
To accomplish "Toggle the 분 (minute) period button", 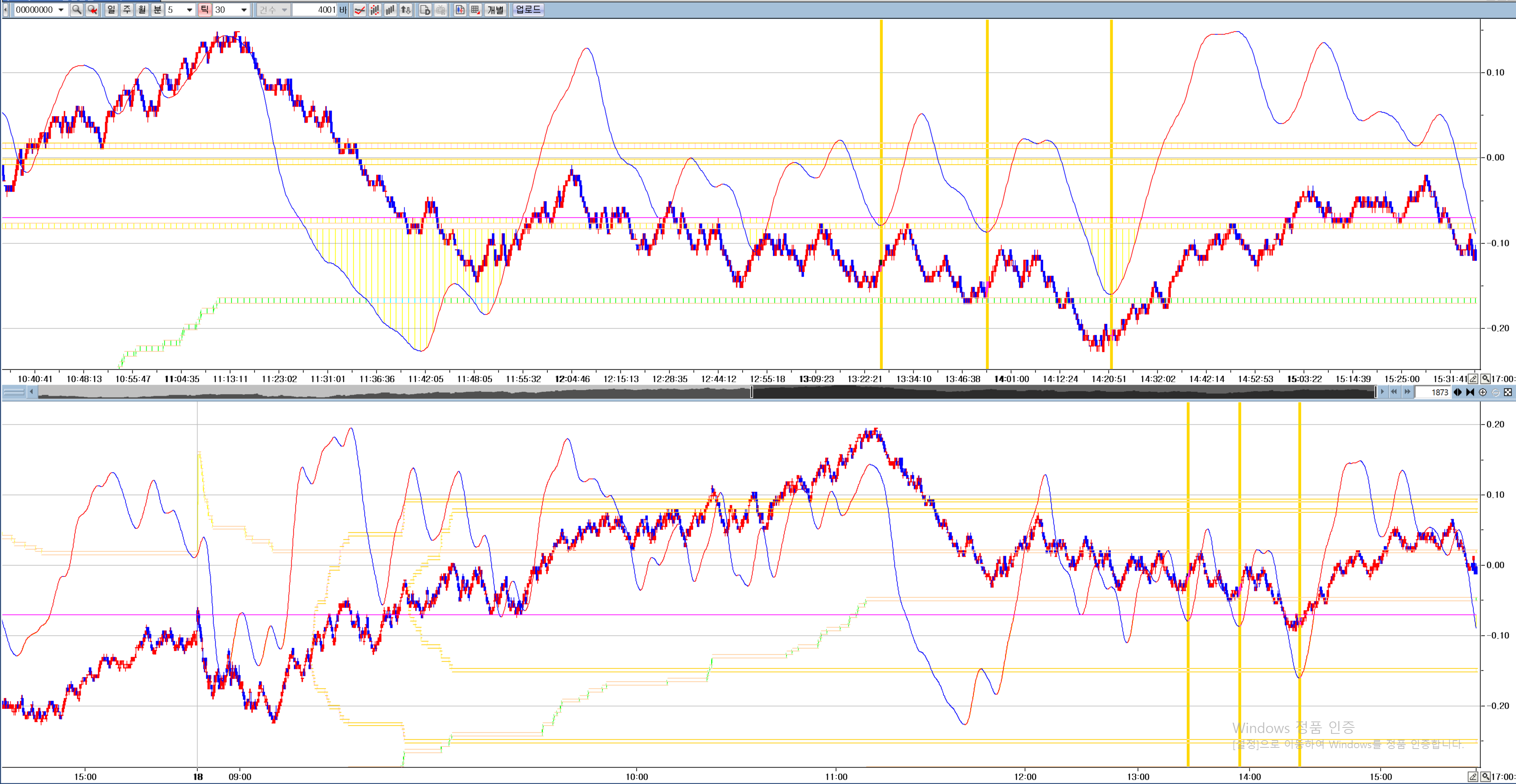I will [x=157, y=10].
